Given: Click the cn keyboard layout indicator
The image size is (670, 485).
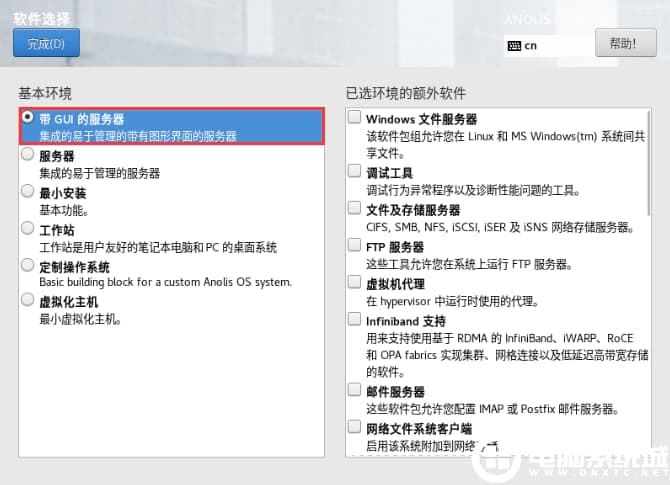Looking at the screenshot, I should 522,45.
